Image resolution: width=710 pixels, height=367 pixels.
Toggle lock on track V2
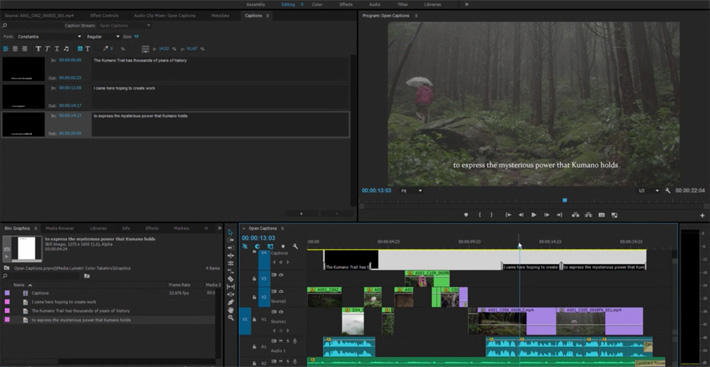tap(254, 296)
